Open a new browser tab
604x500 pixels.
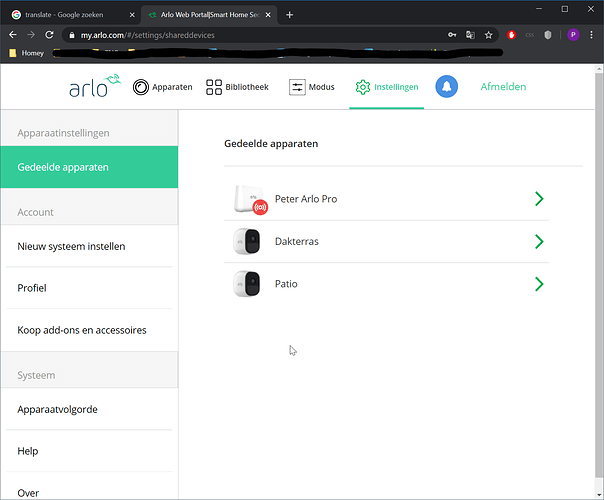[x=290, y=15]
